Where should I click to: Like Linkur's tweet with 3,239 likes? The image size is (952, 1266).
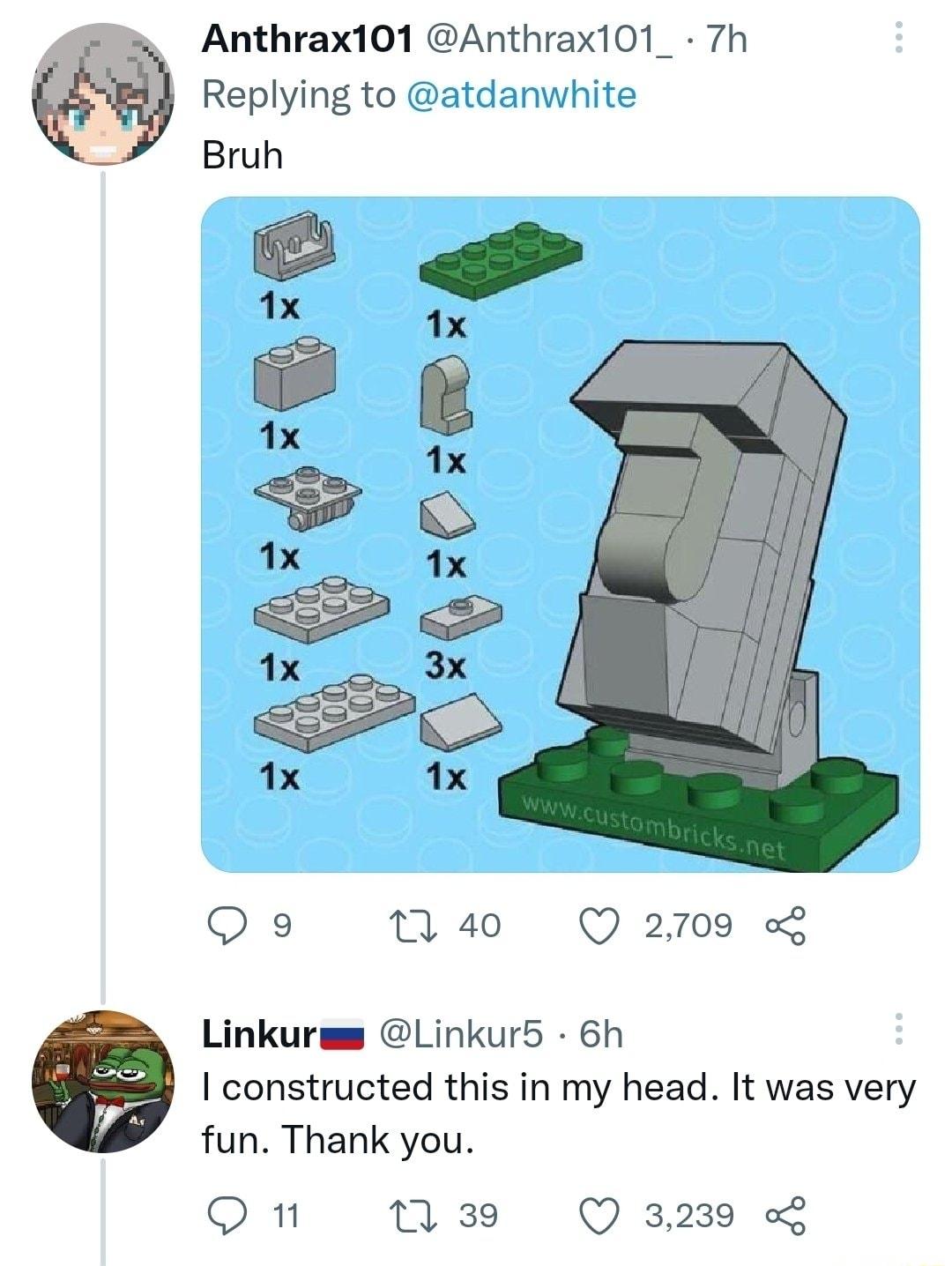click(x=599, y=1215)
